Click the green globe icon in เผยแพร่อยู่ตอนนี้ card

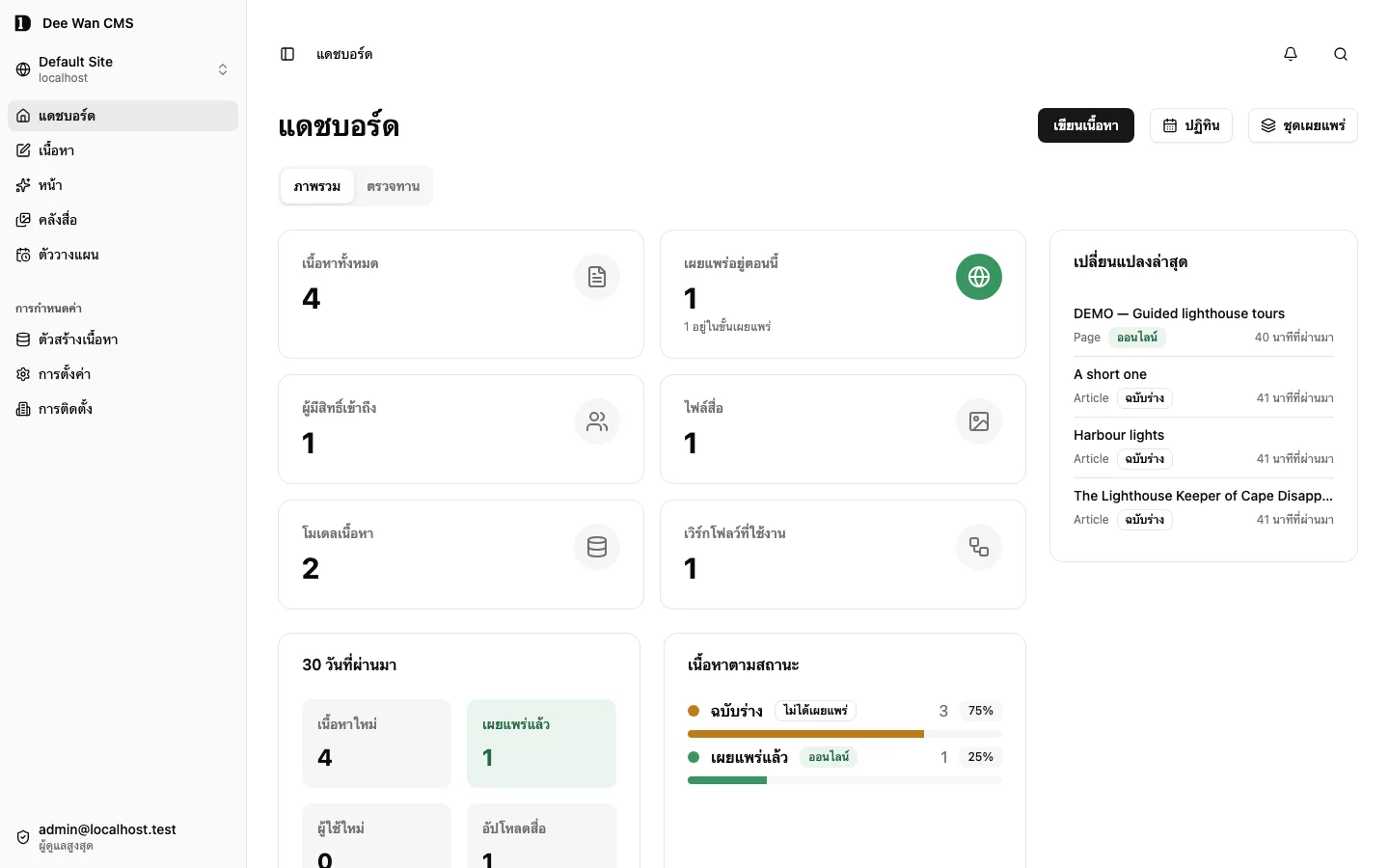tap(979, 277)
